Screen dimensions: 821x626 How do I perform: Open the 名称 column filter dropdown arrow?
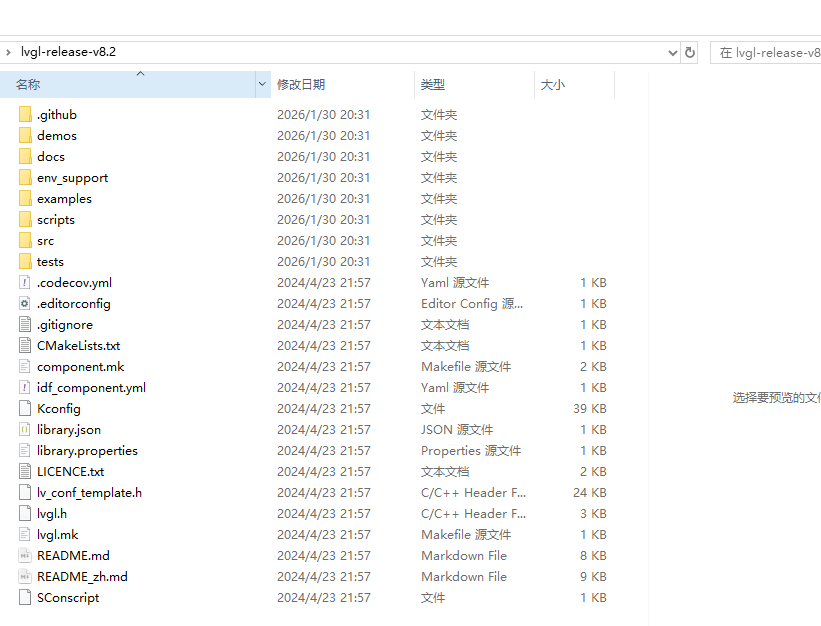(263, 85)
